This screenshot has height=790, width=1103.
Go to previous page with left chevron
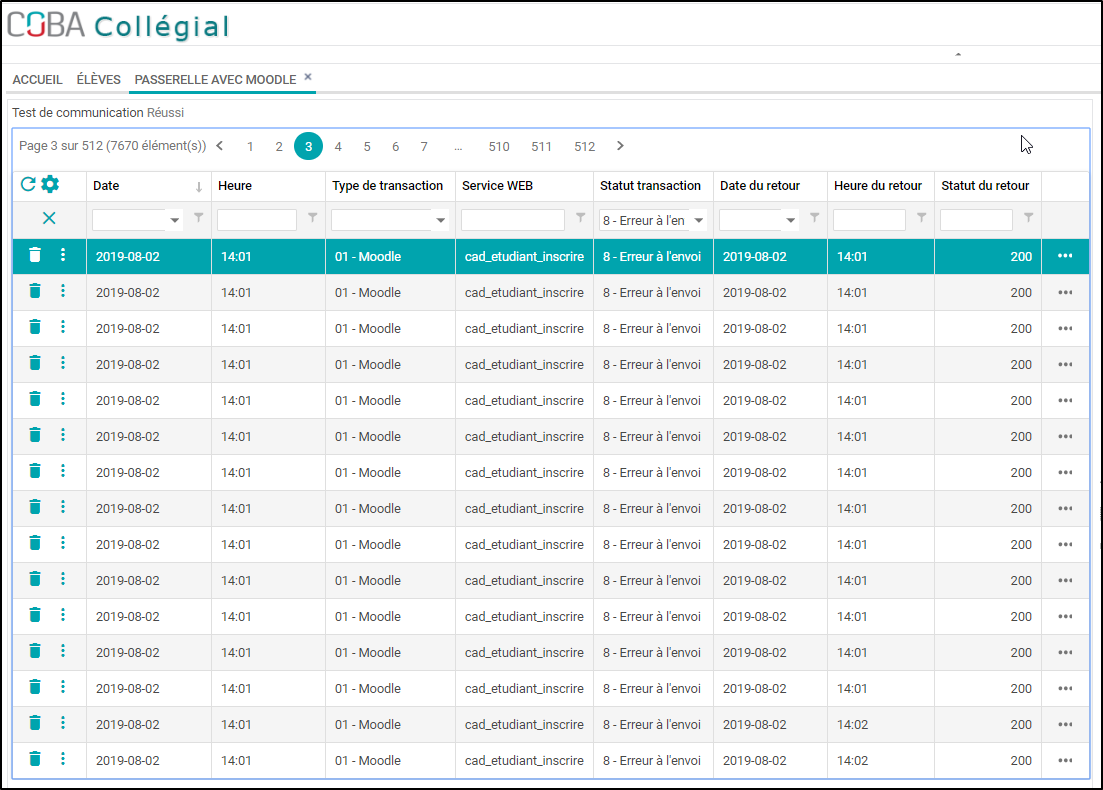coord(220,146)
